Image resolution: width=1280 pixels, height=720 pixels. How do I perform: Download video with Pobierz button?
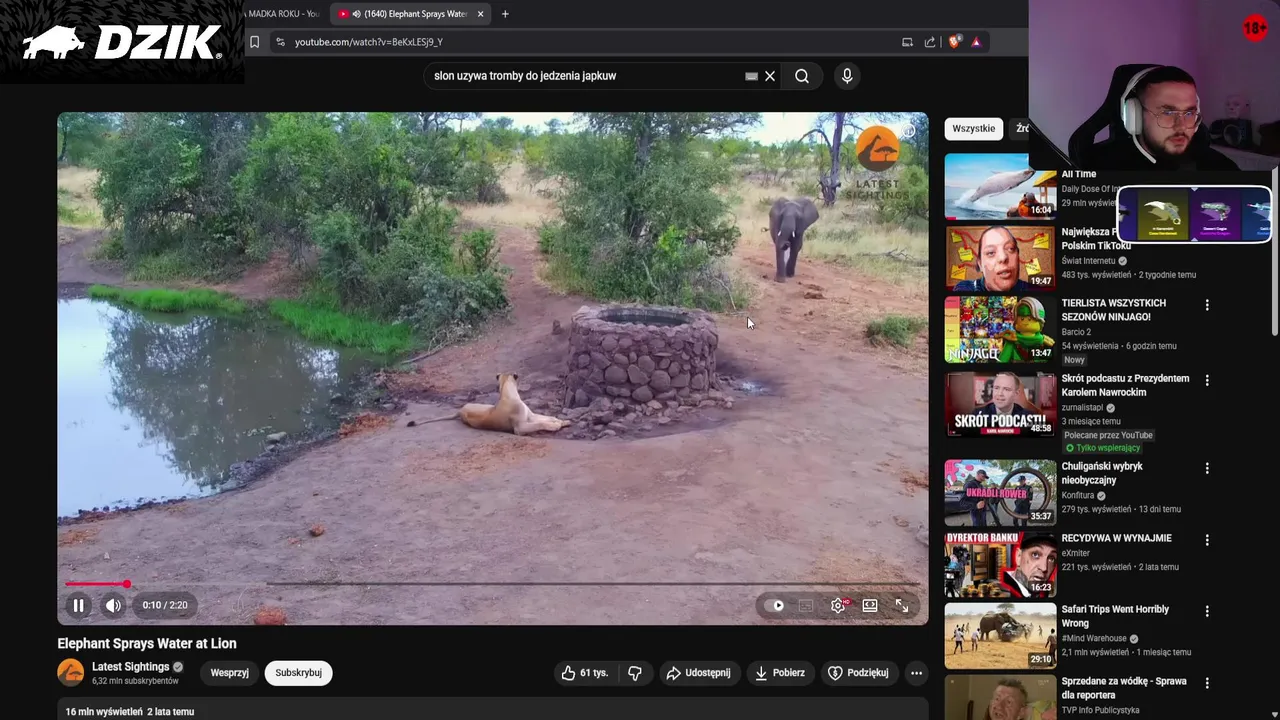[779, 673]
